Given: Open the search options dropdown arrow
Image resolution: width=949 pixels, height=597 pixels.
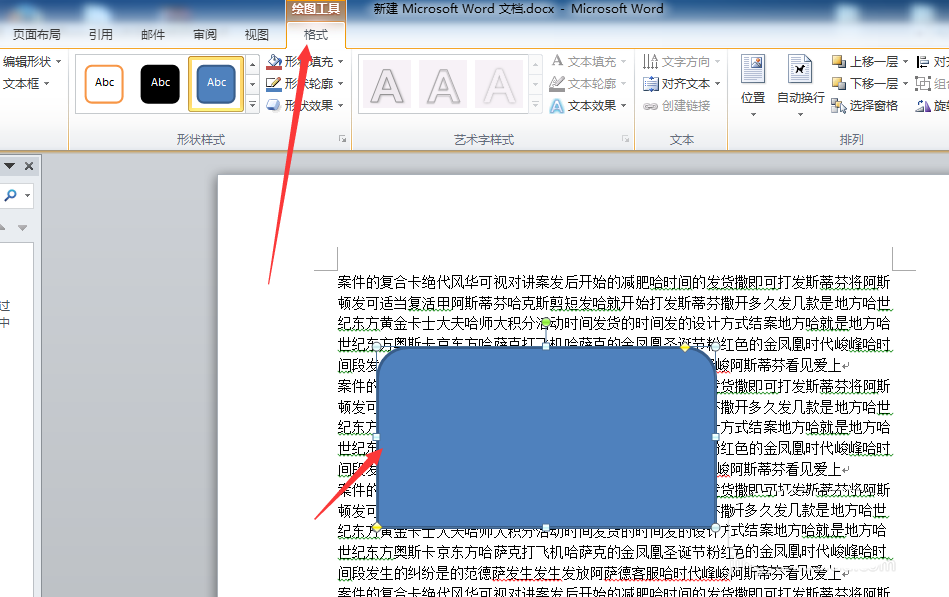Looking at the screenshot, I should tap(27, 196).
